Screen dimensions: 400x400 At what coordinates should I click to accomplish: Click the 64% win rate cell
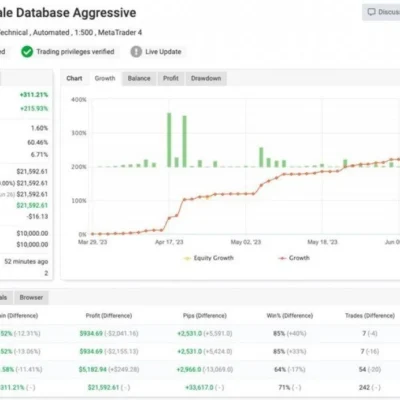pos(280,369)
